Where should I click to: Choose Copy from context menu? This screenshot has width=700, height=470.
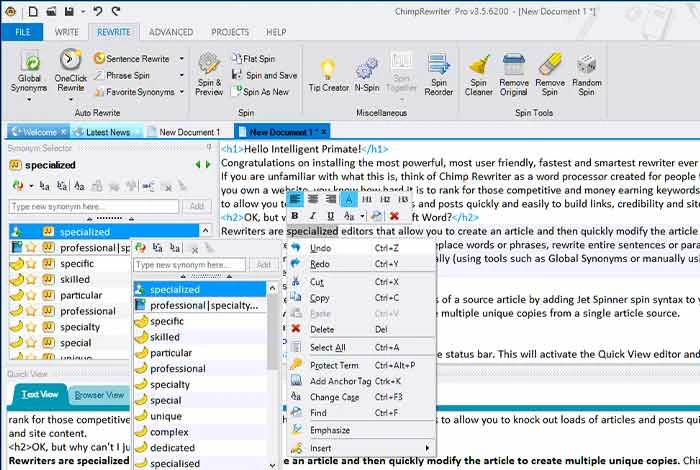coord(361,298)
